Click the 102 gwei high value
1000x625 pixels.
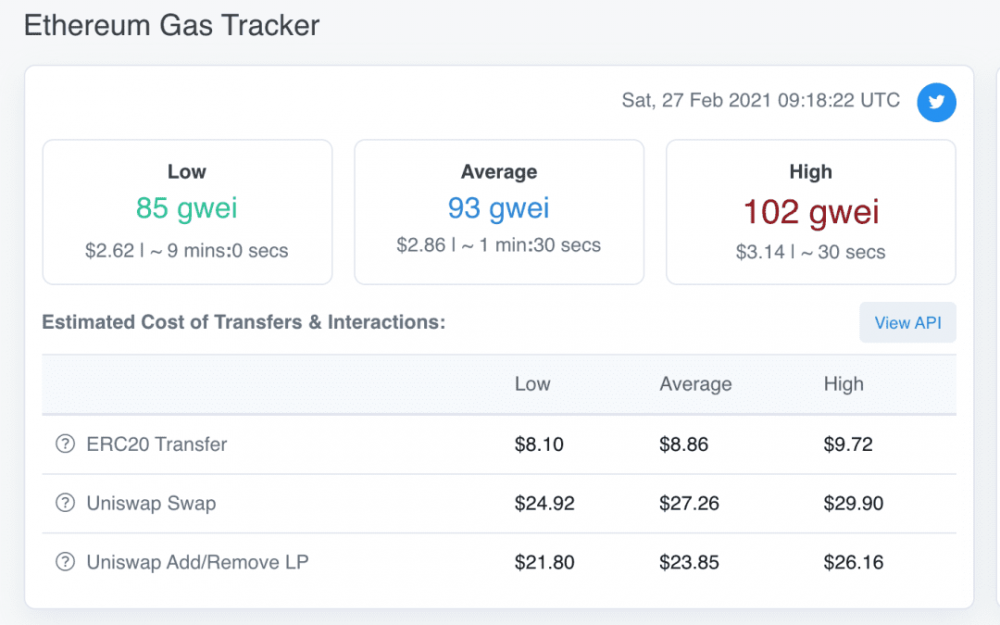811,211
